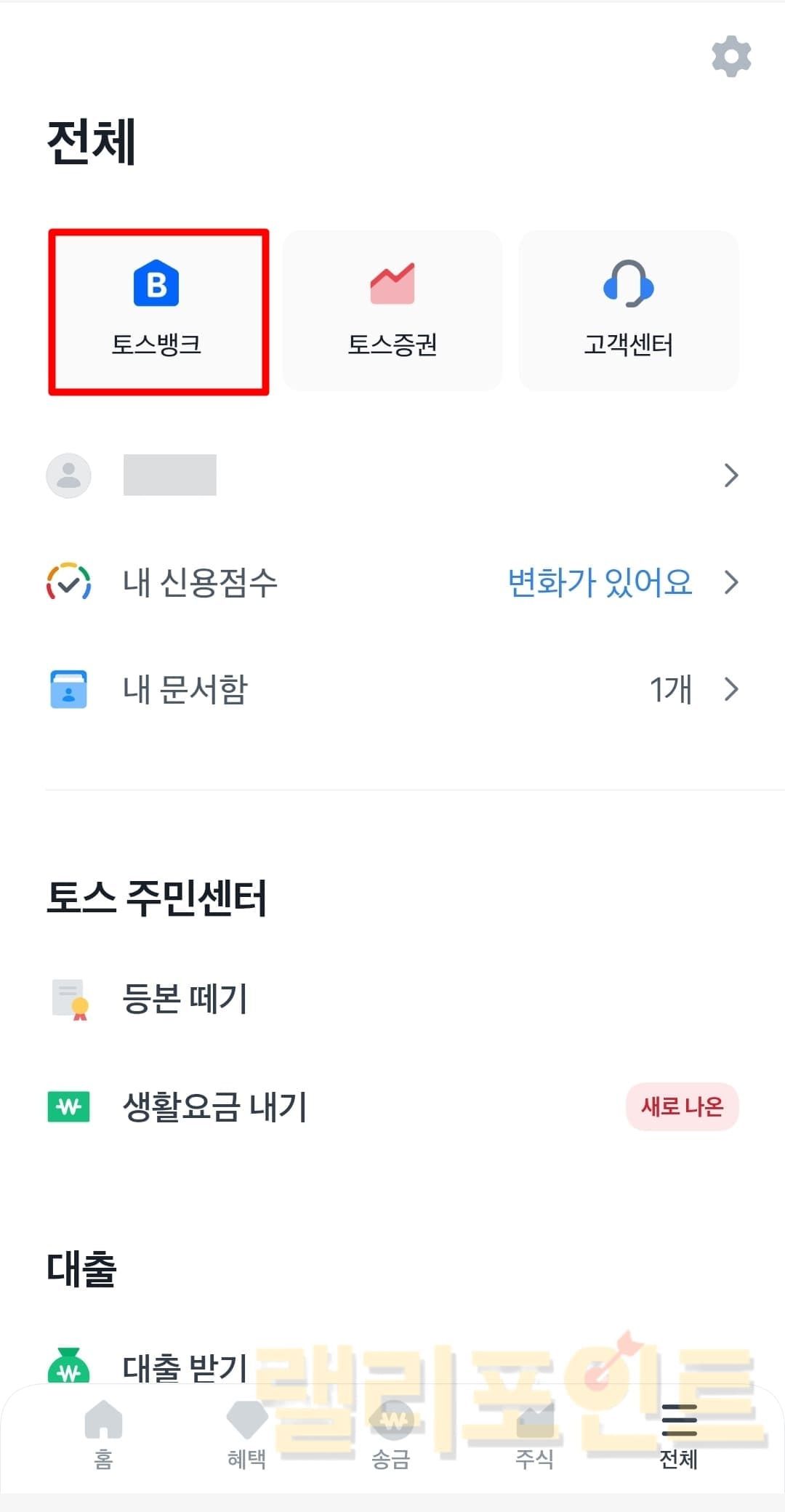Tap the 새로 나온 badge
This screenshot has height=1512, width=785.
[x=682, y=1106]
